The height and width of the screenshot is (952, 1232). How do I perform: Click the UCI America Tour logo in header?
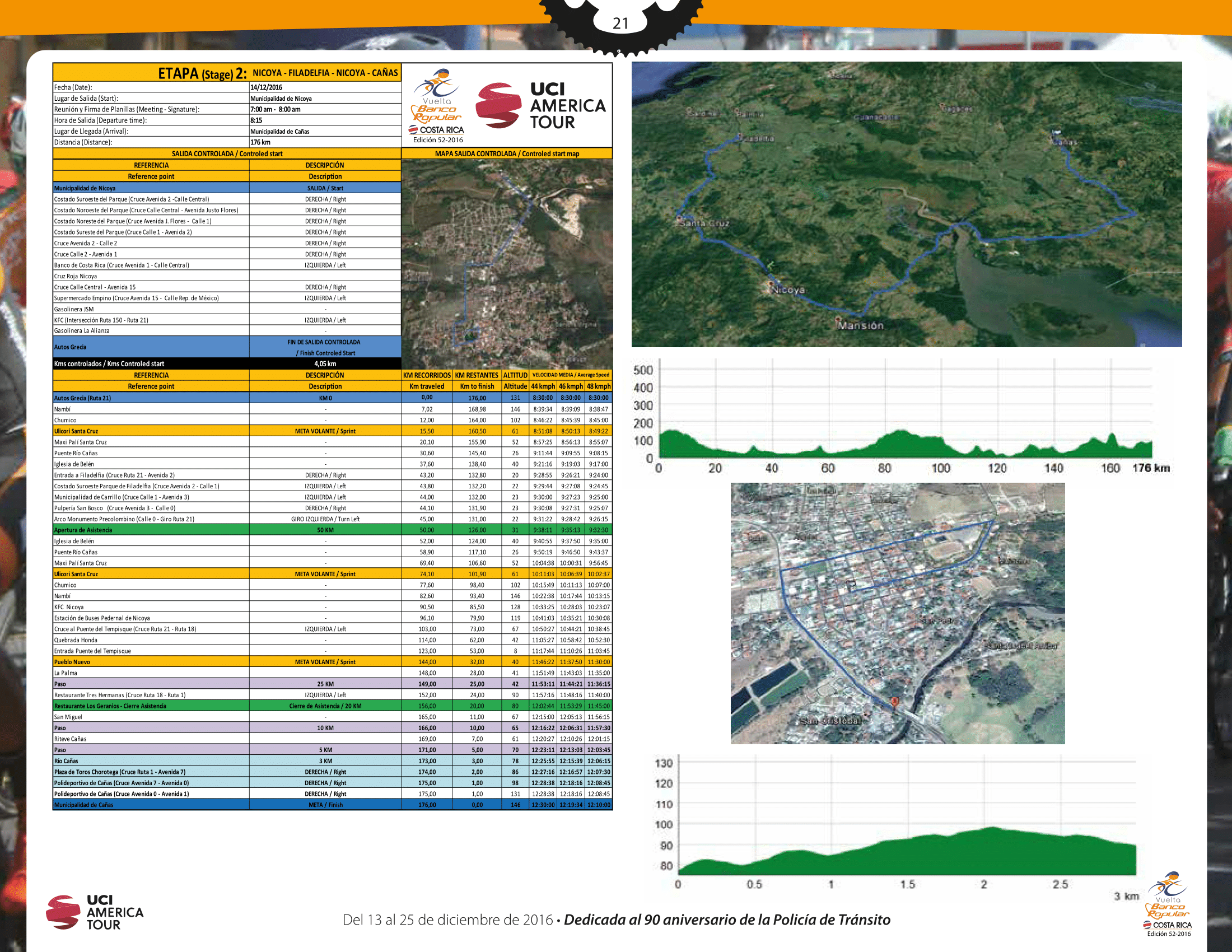coord(540,106)
